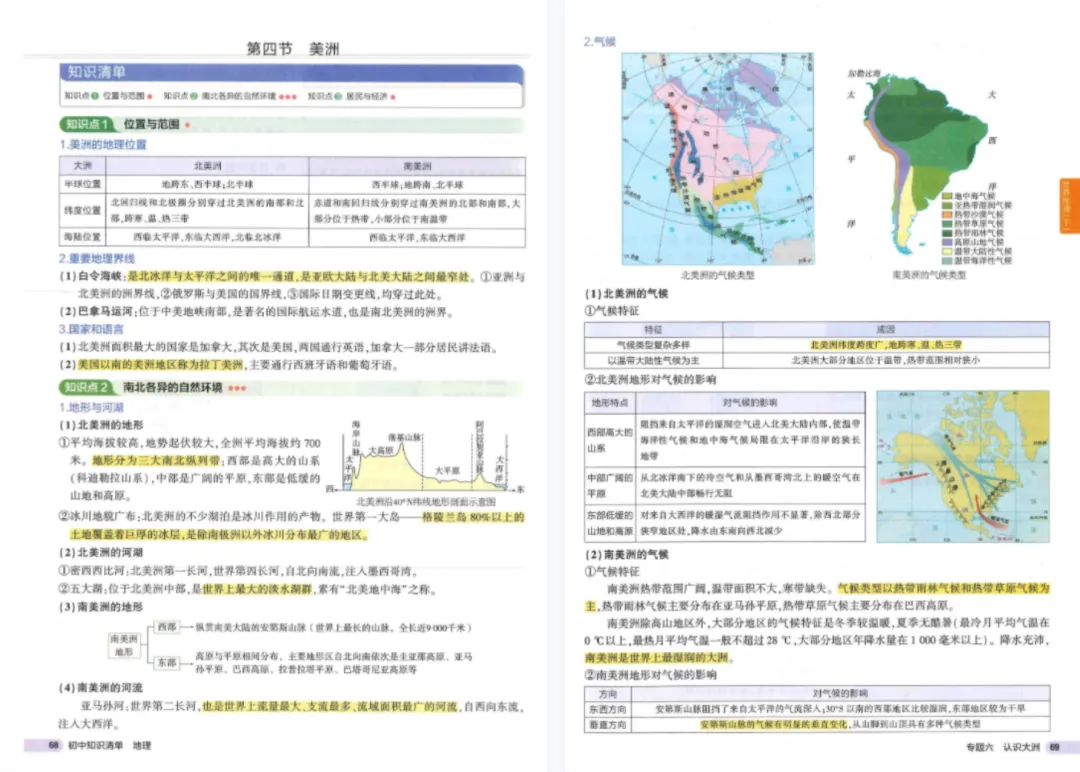The width and height of the screenshot is (1080, 772).
Task: Click the subheading '1.美洲的地理位置'
Action: pos(103,145)
